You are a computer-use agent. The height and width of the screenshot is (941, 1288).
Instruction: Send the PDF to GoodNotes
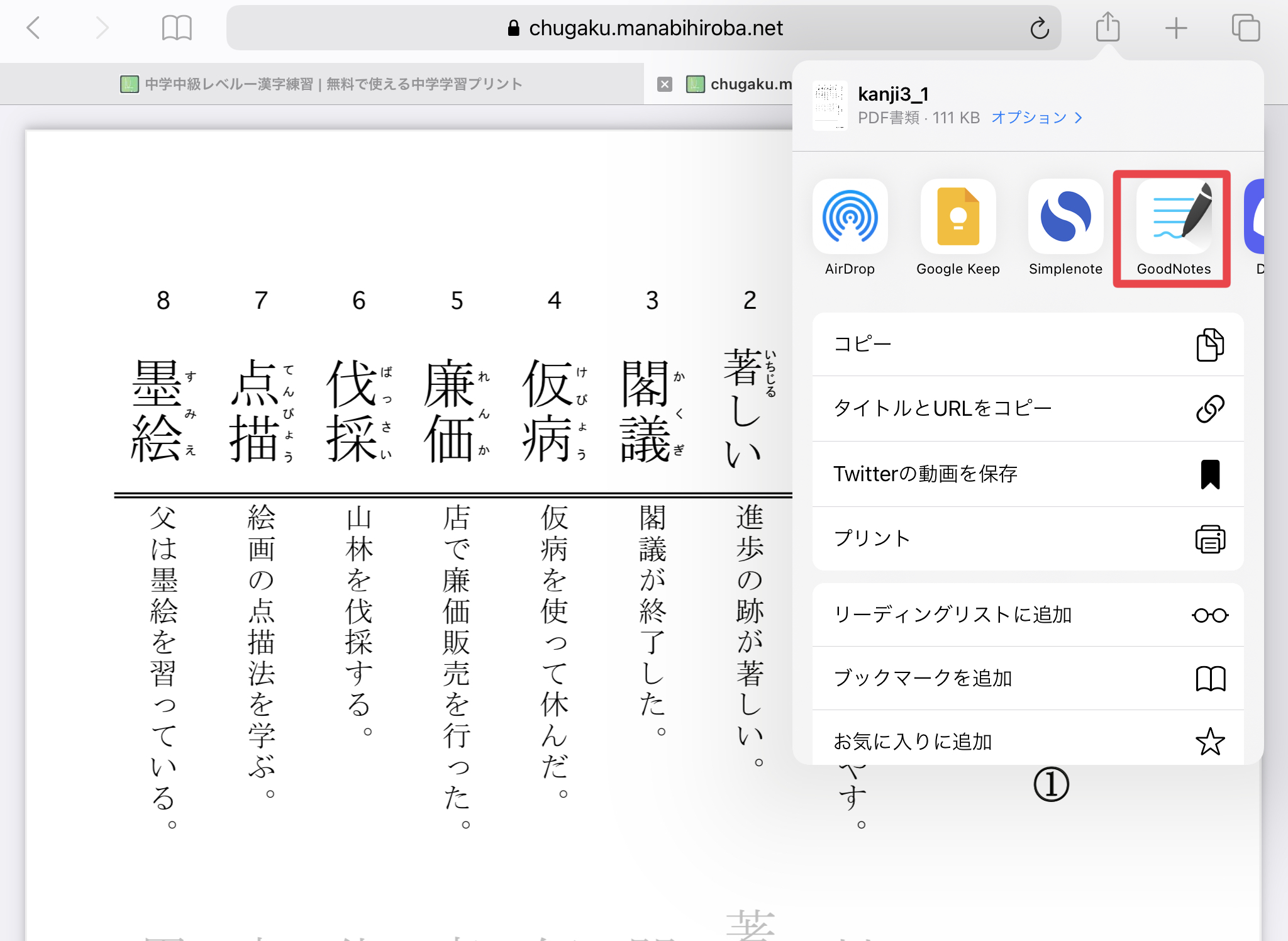(x=1173, y=218)
